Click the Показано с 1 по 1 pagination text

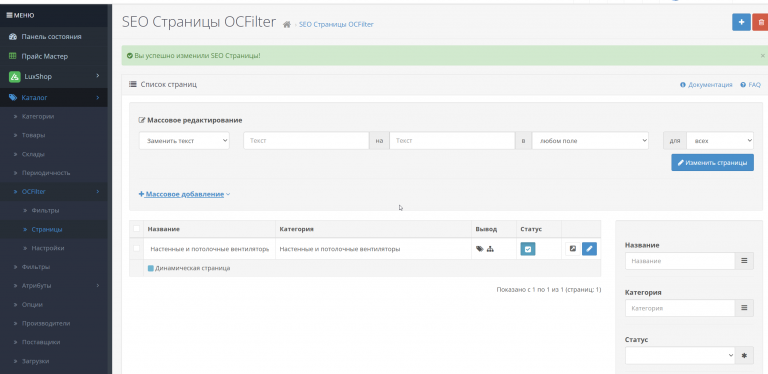pyautogui.click(x=549, y=290)
